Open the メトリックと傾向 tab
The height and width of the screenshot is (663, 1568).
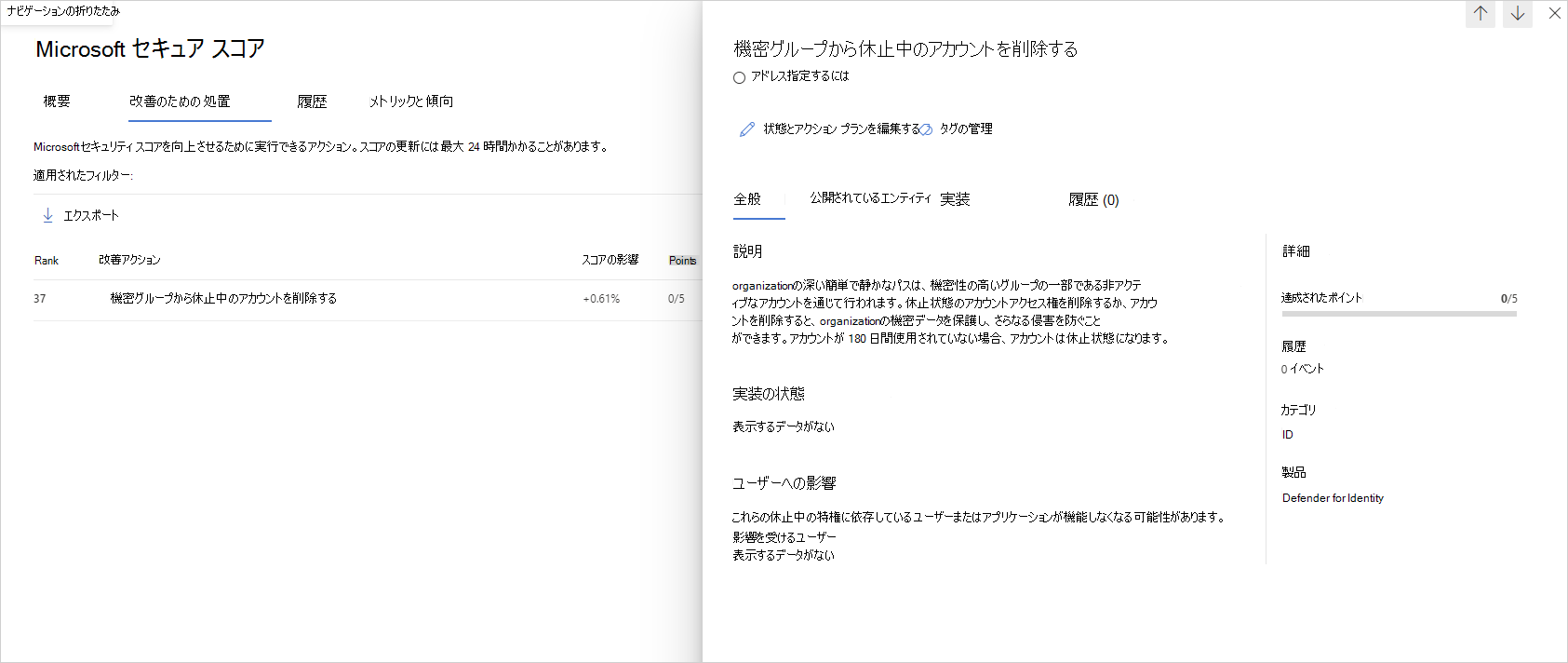(x=411, y=101)
